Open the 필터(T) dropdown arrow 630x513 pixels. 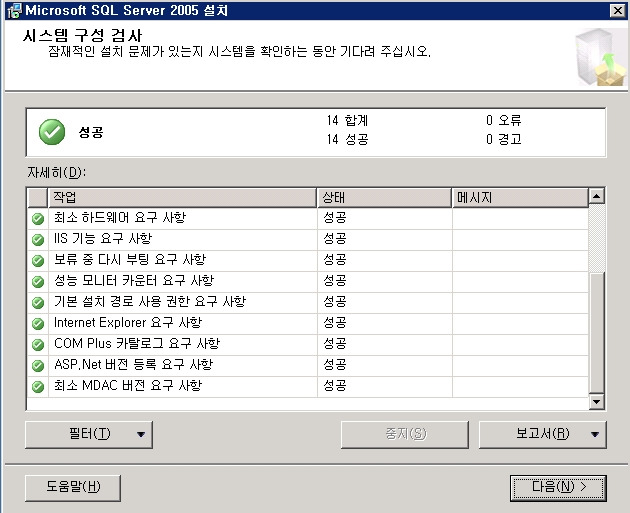tap(141, 434)
